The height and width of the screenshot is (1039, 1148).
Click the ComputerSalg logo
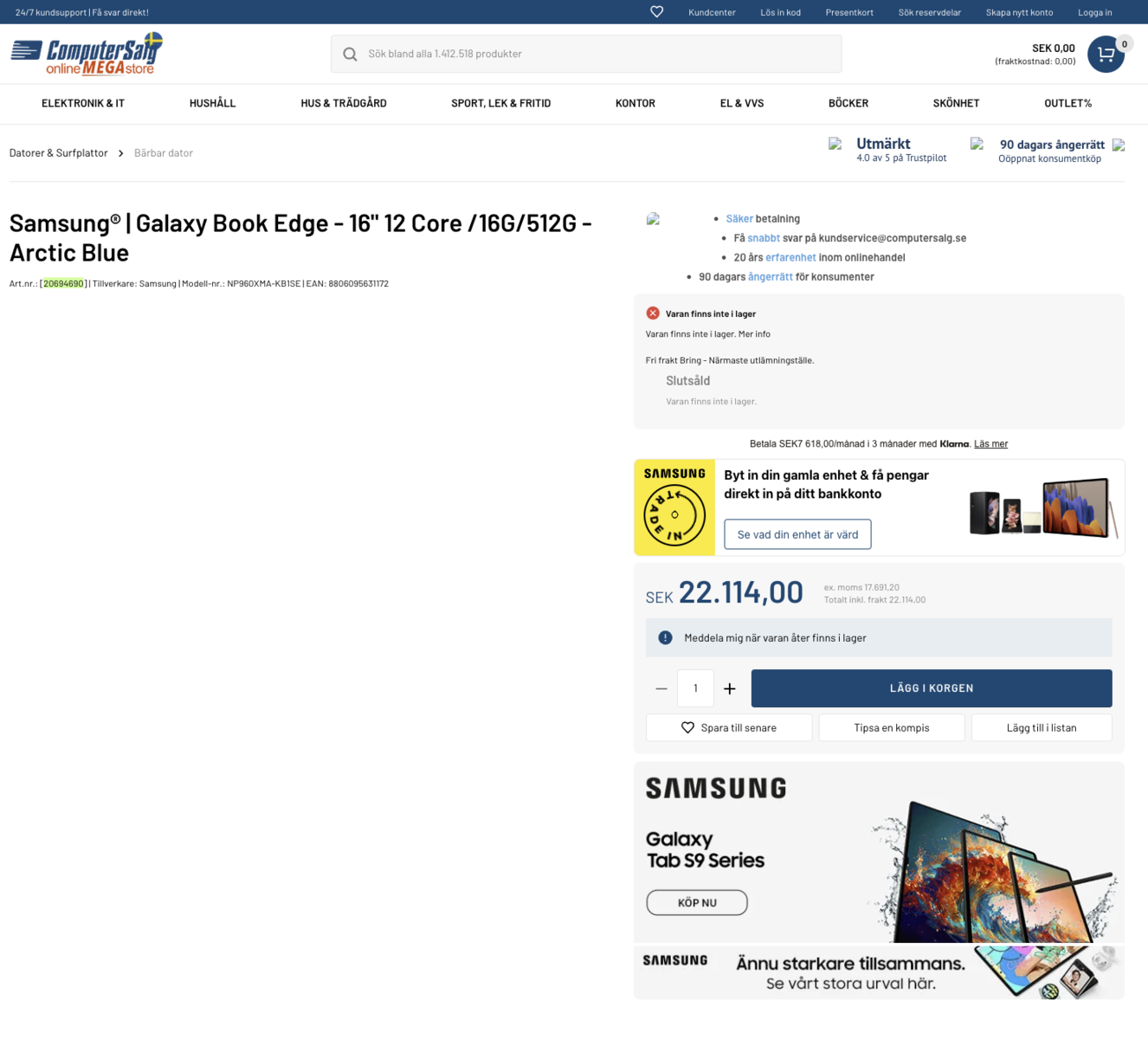click(x=87, y=54)
